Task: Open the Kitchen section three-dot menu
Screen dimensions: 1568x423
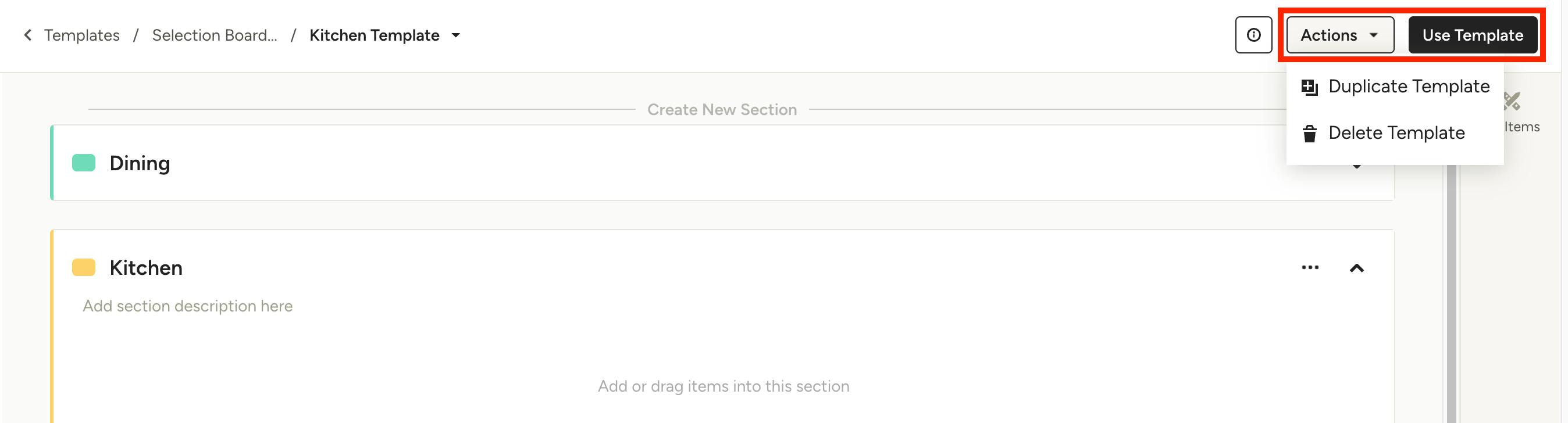Action: pos(1310,267)
